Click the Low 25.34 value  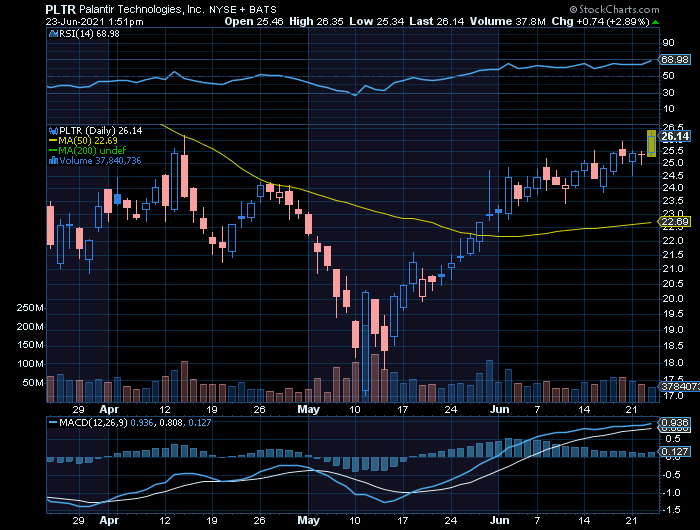pyautogui.click(x=377, y=21)
